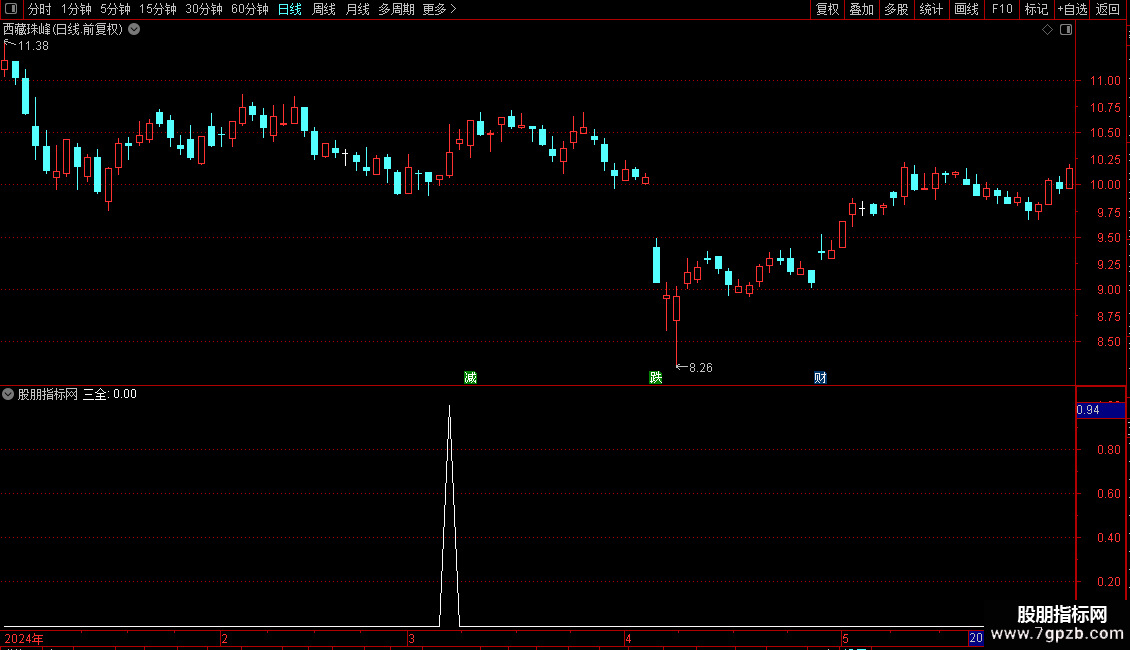
Task: Click the 11.38 high price label
Action: click(x=33, y=45)
